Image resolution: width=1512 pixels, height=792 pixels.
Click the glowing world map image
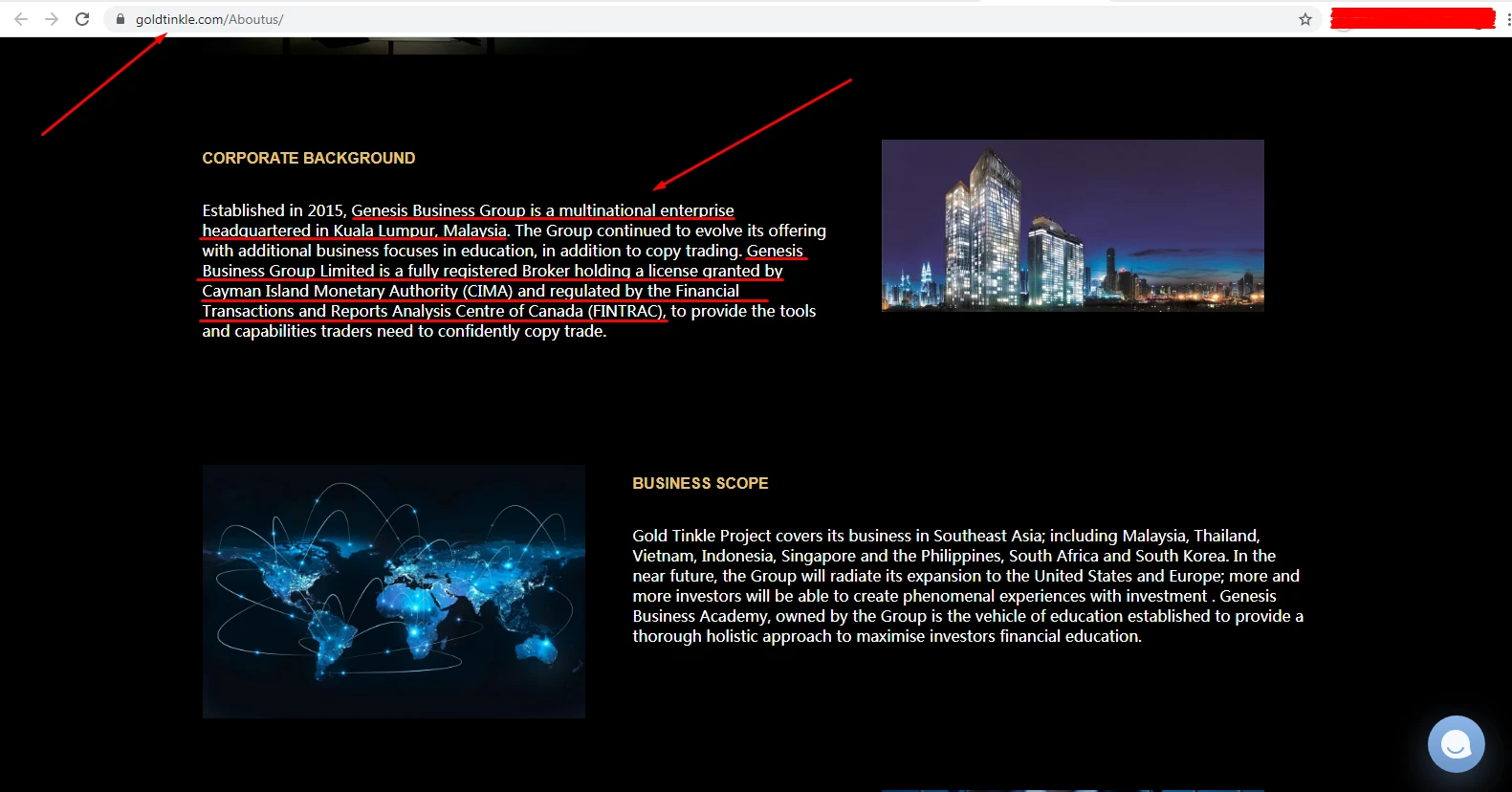point(393,591)
